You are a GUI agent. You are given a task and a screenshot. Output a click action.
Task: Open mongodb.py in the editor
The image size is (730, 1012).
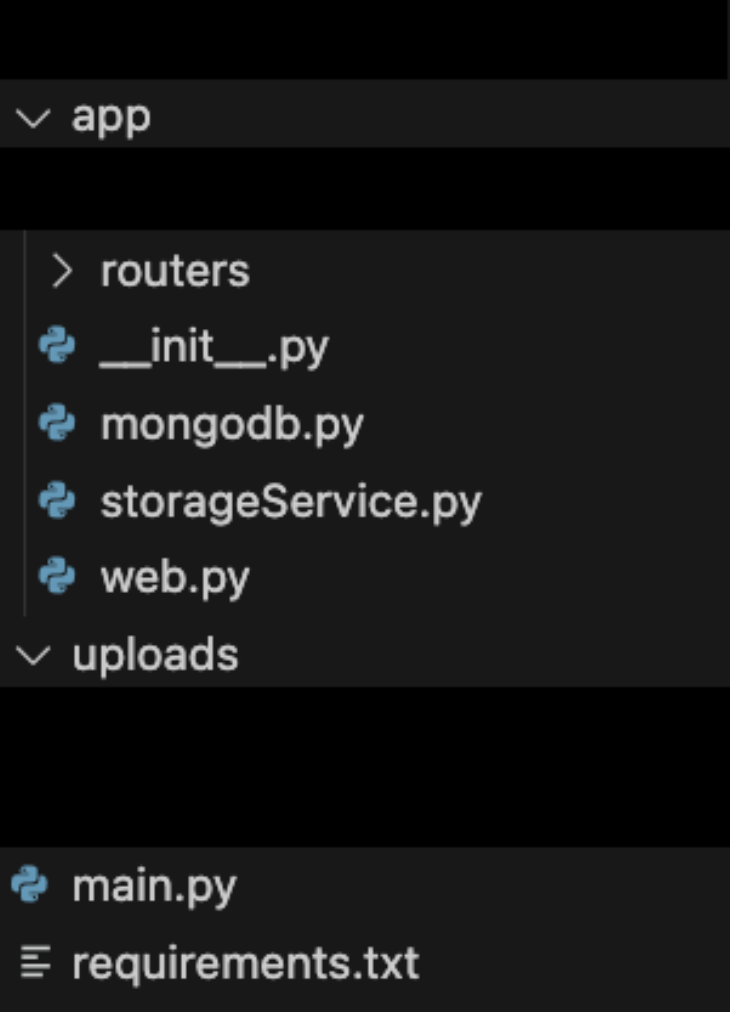pos(232,426)
